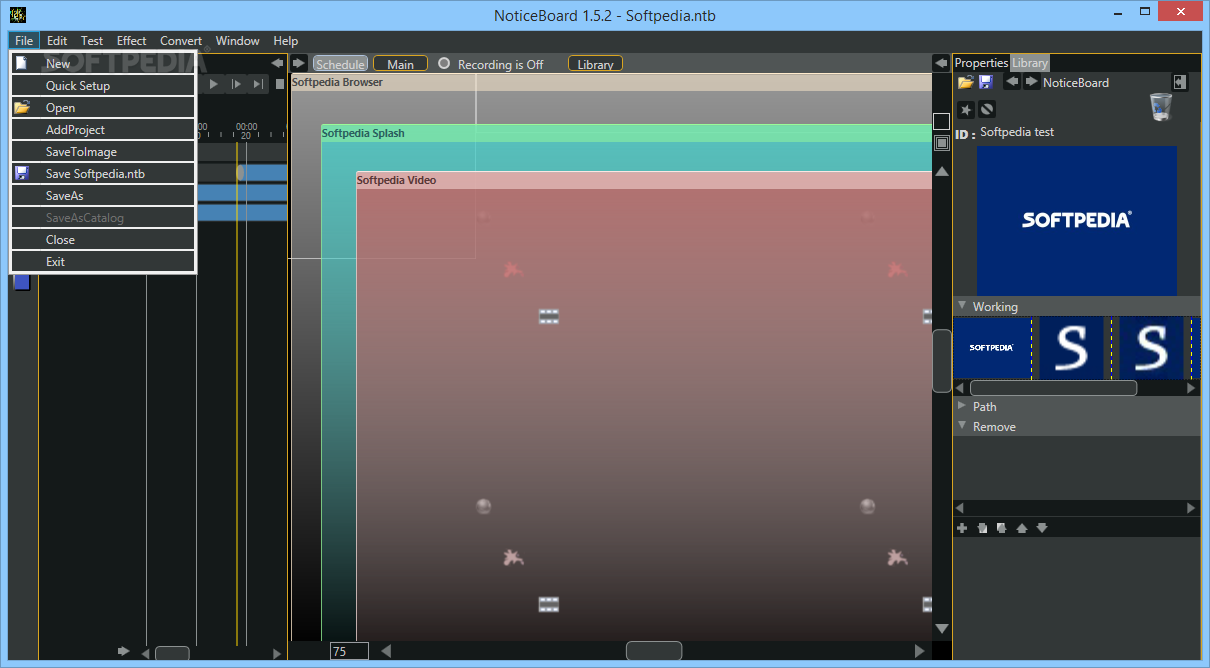Screen dimensions: 1210x668
Task: Click the floppy save icon in the Library panel
Action: coord(986,82)
